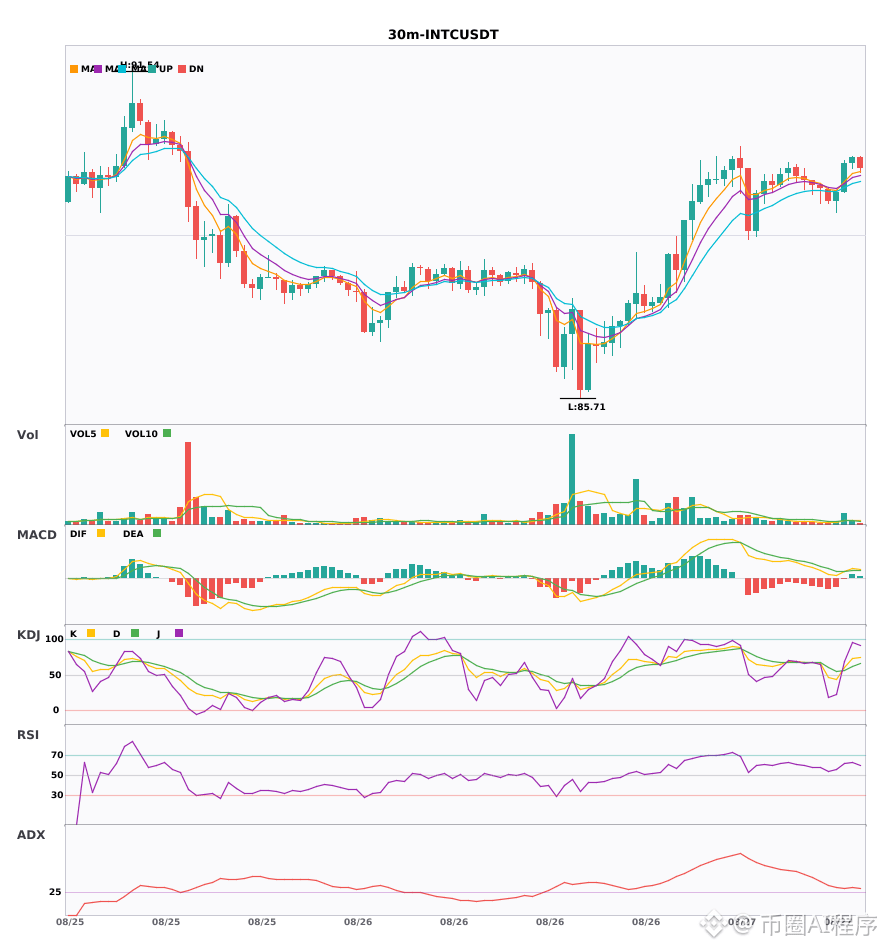Image resolution: width=885 pixels, height=950 pixels.
Task: Click the tallest red volume bar
Action: click(188, 483)
